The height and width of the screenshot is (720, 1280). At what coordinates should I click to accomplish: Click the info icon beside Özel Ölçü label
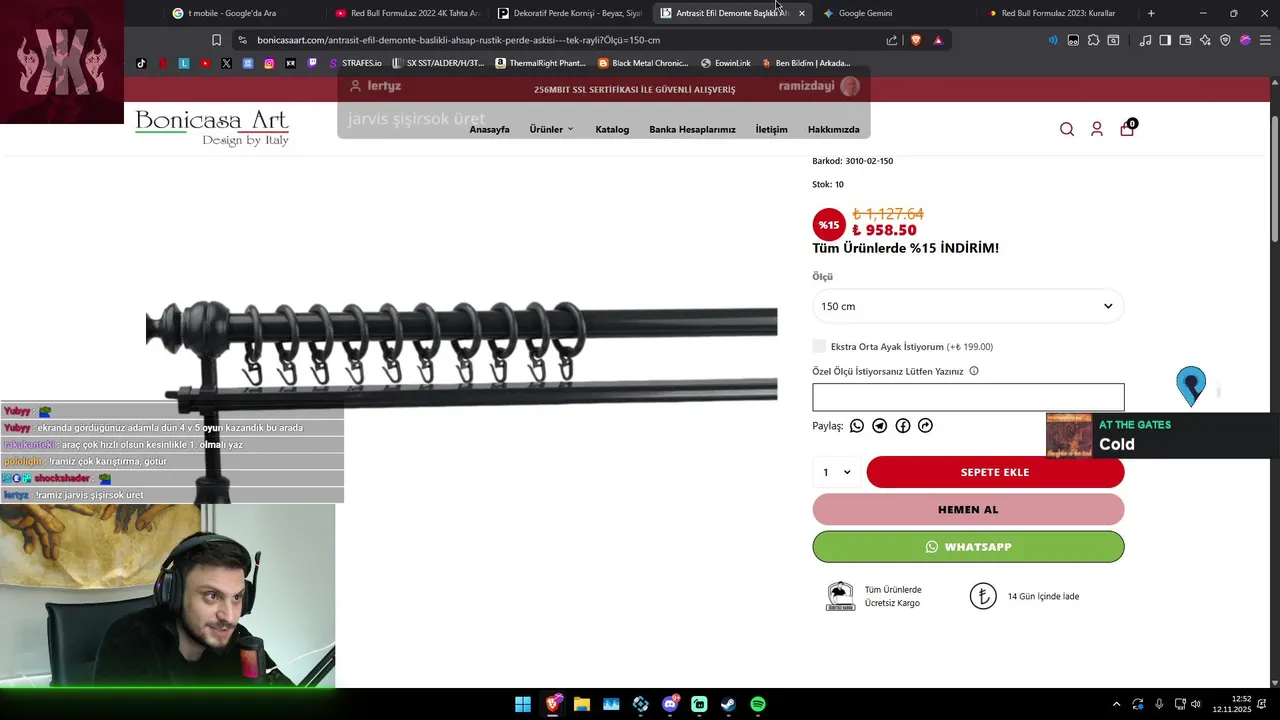(974, 371)
